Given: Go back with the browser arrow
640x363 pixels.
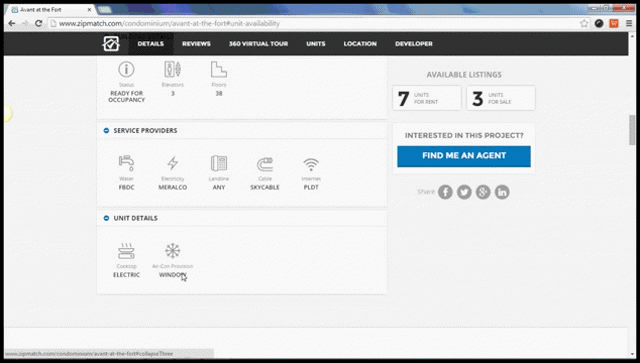Looking at the screenshot, I should [11, 23].
